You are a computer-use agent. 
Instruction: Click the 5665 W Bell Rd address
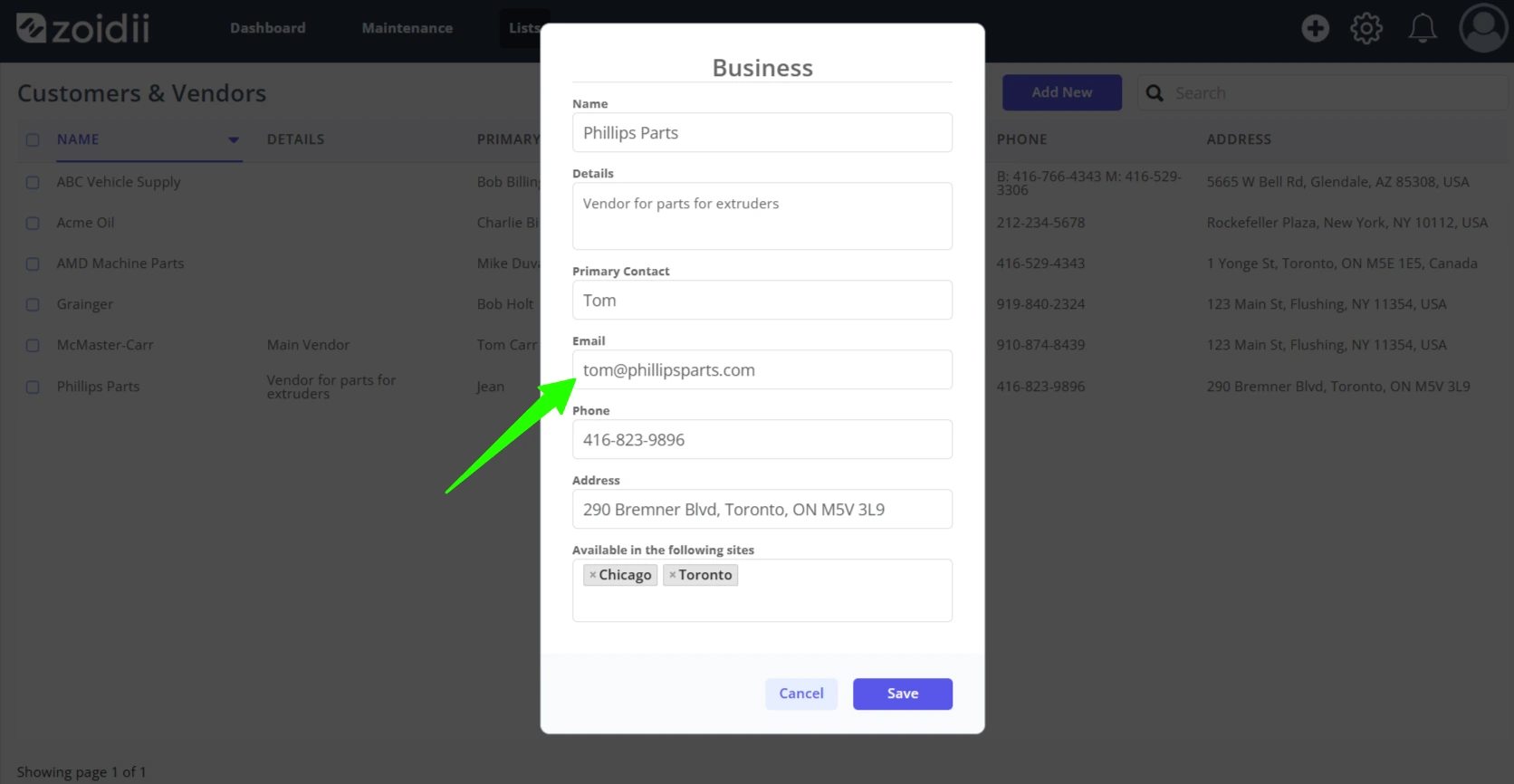pos(1337,182)
